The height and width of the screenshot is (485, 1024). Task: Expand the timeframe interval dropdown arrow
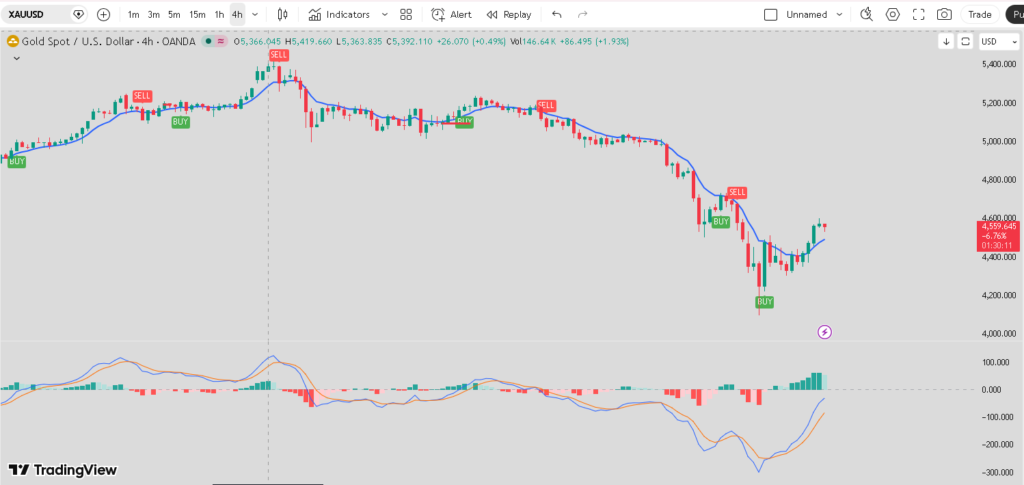click(x=255, y=15)
